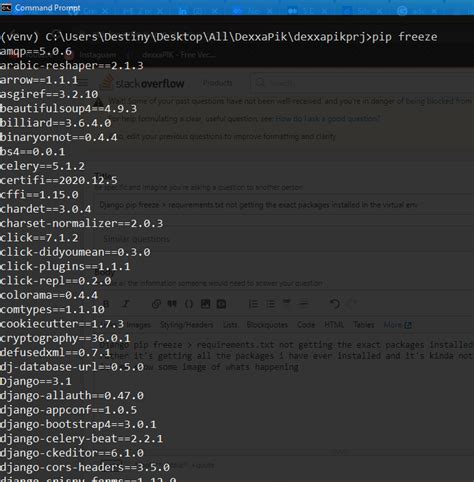Click the 'amqp==5.0.6' output line

pos(36,51)
